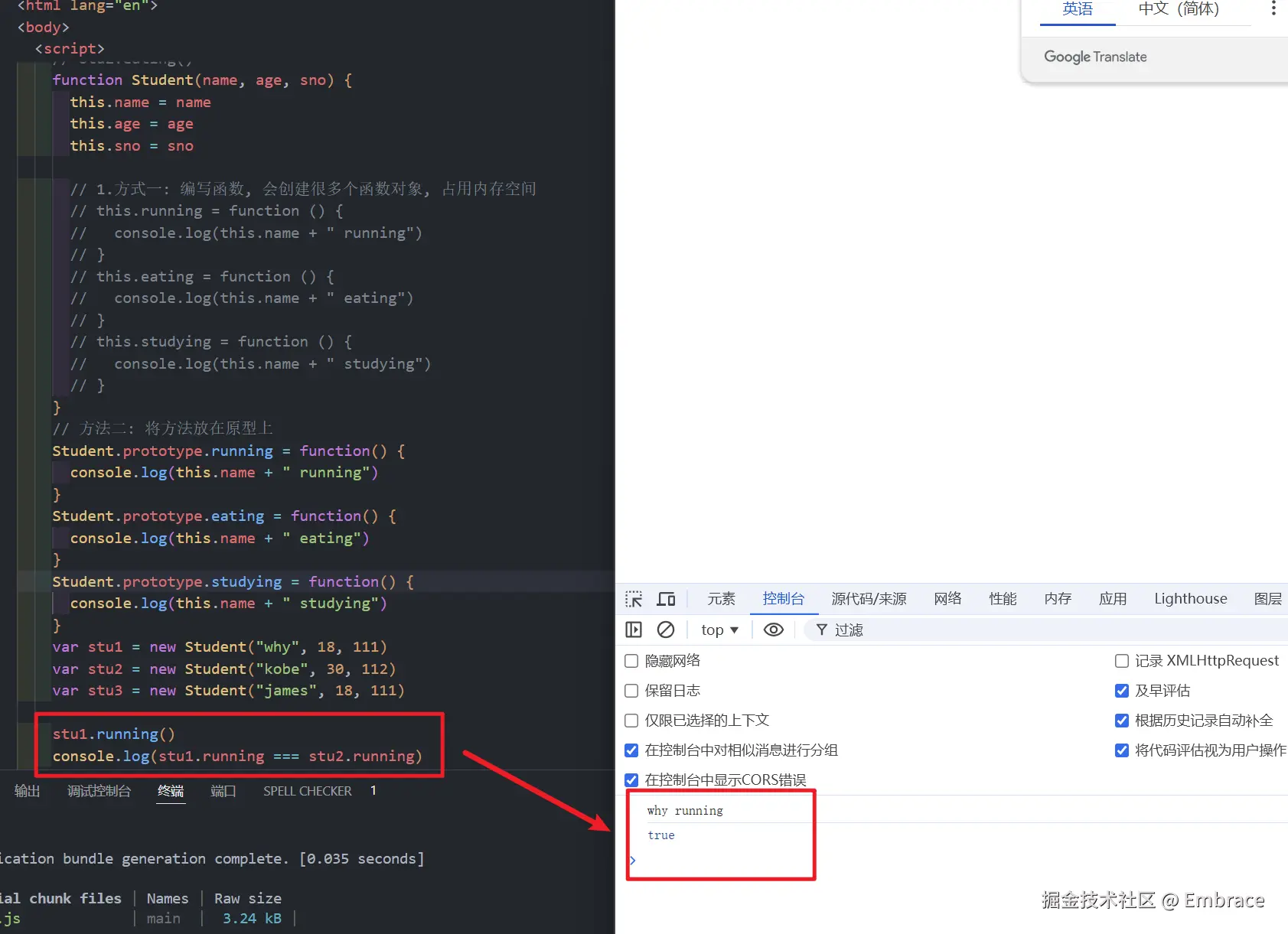
Task: Switch to the 输出 panel tab
Action: (x=27, y=791)
